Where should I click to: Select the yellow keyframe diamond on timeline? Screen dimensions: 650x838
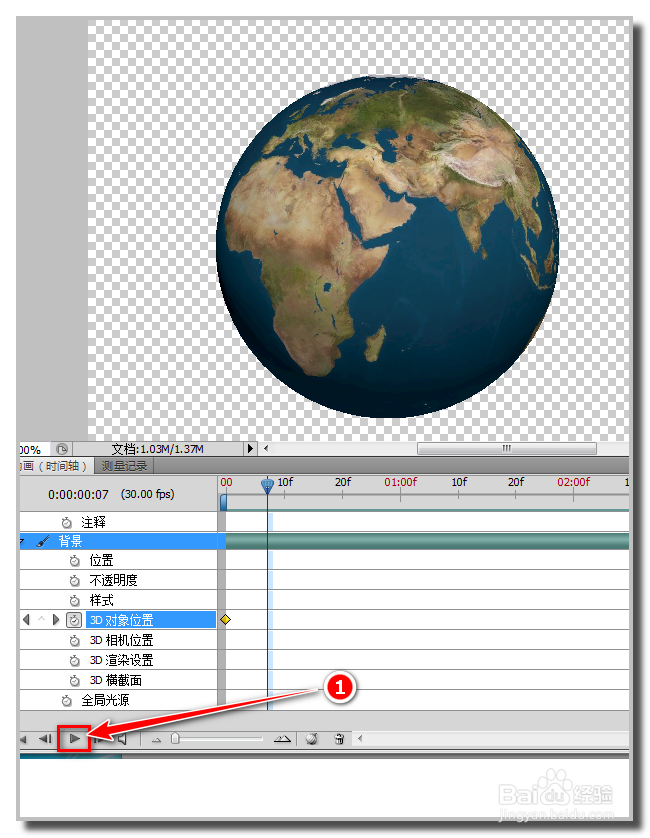click(226, 619)
